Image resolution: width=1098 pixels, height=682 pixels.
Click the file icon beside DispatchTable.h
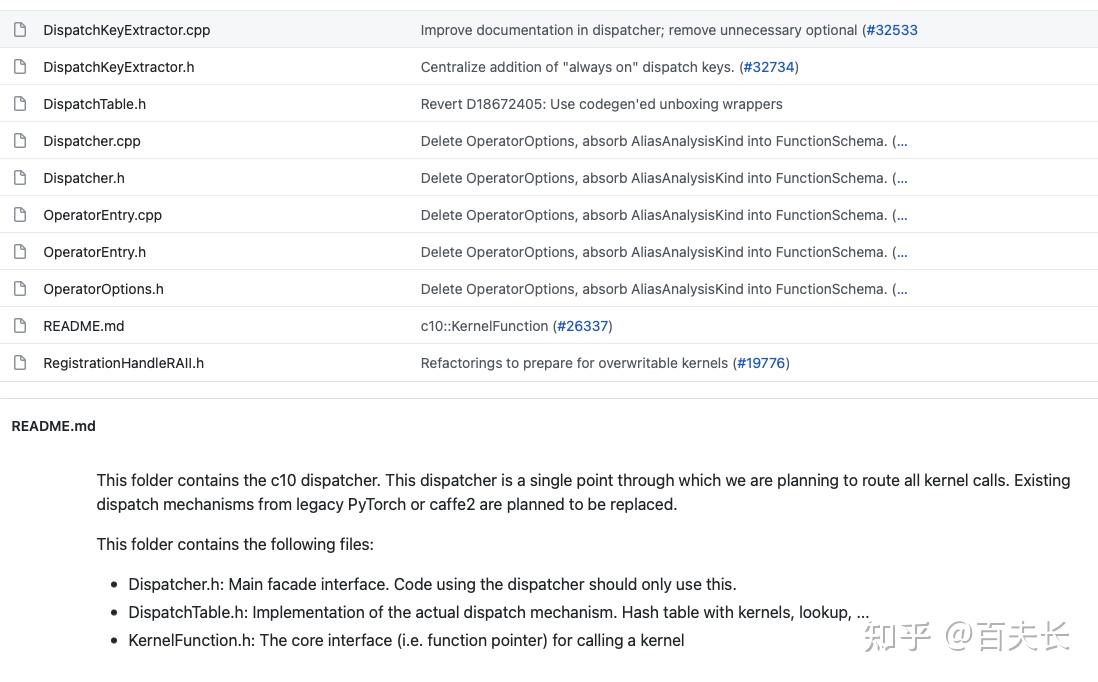[x=19, y=104]
